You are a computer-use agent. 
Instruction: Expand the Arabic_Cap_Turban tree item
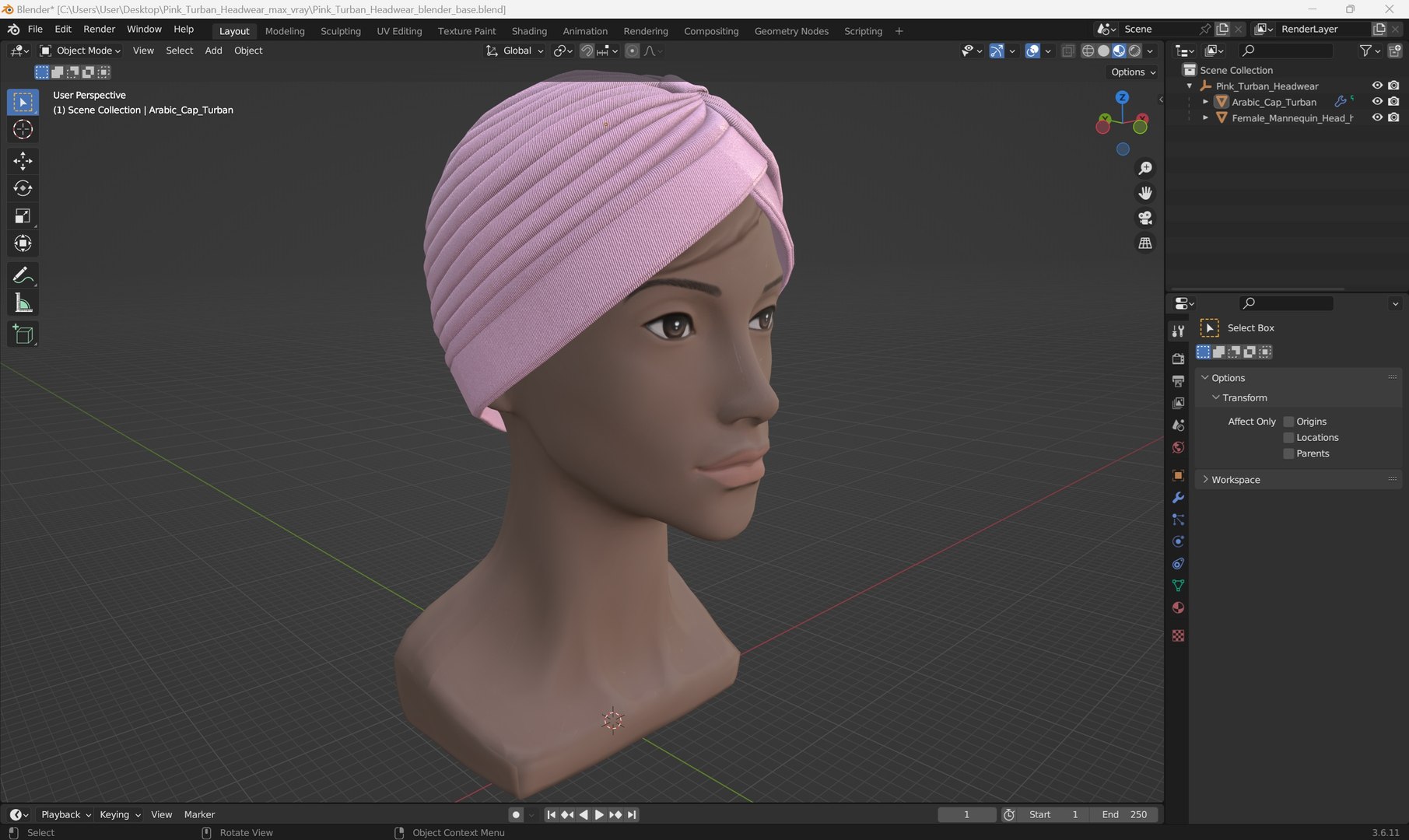coord(1205,102)
